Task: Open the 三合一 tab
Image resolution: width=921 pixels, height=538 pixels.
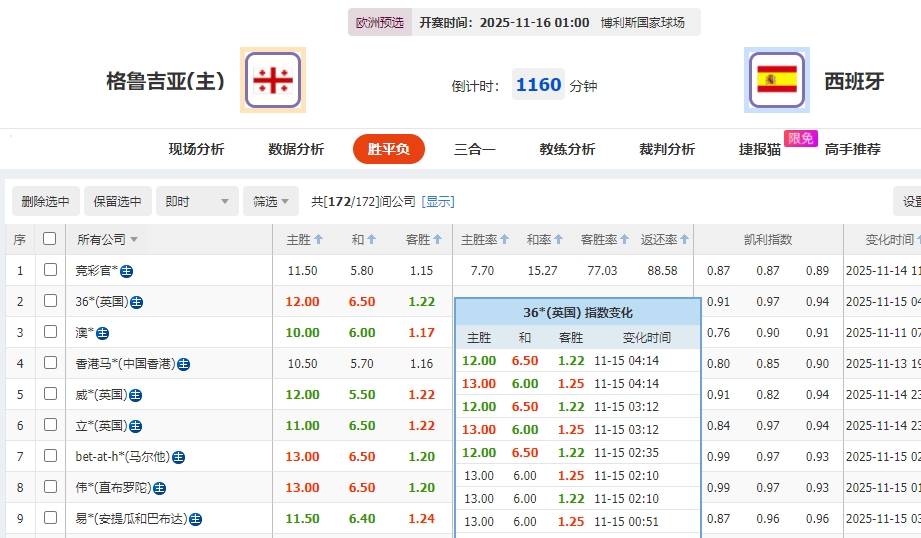Action: pos(475,149)
